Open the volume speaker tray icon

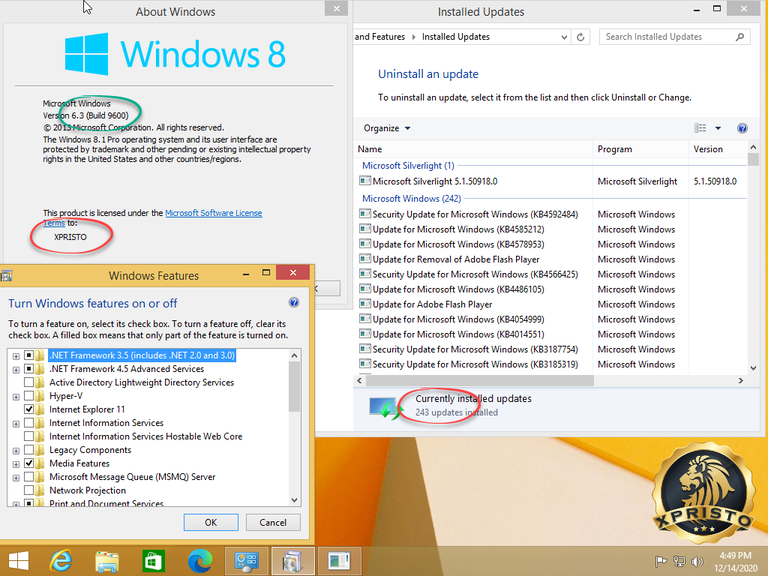tap(697, 561)
